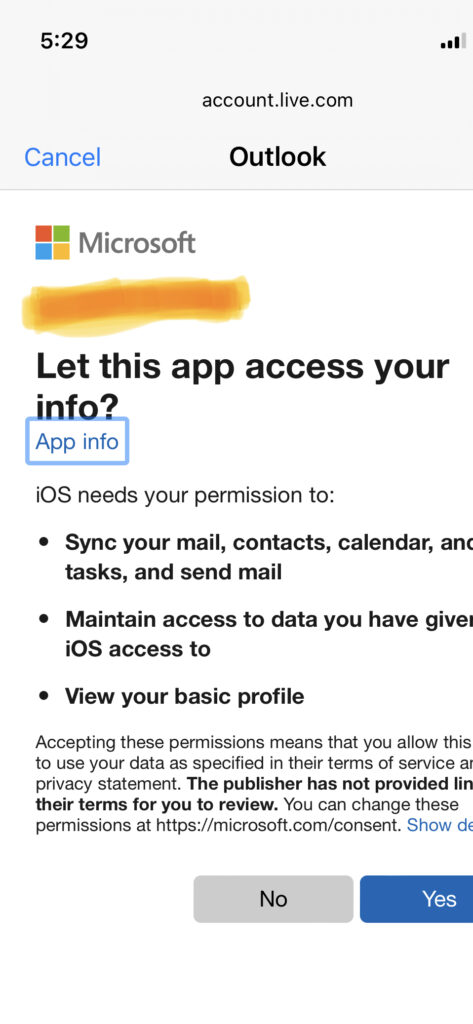Select the 'View your basic profile' permission
This screenshot has height=1024, width=473.
coord(184,696)
